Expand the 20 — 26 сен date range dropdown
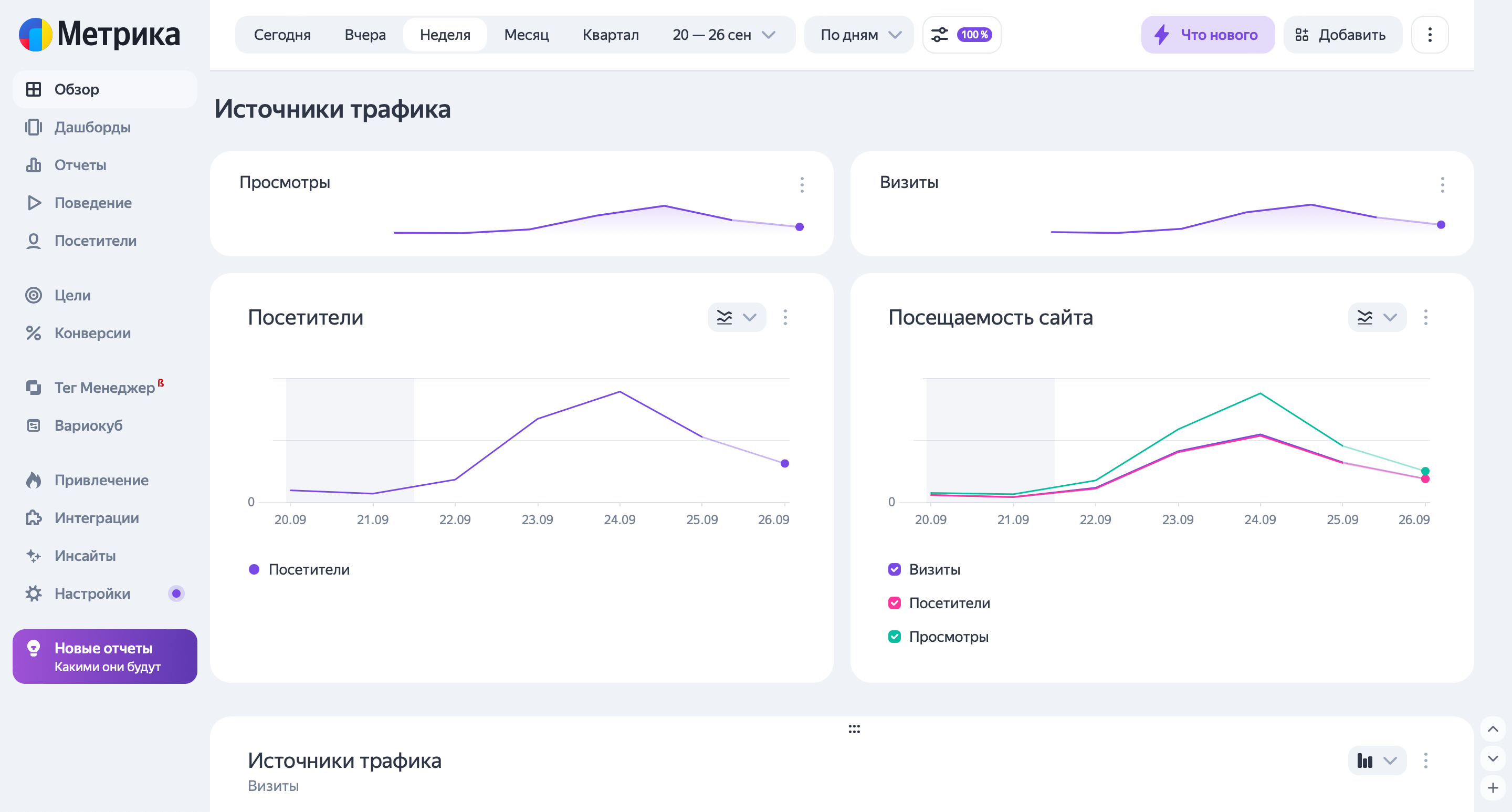 point(724,35)
